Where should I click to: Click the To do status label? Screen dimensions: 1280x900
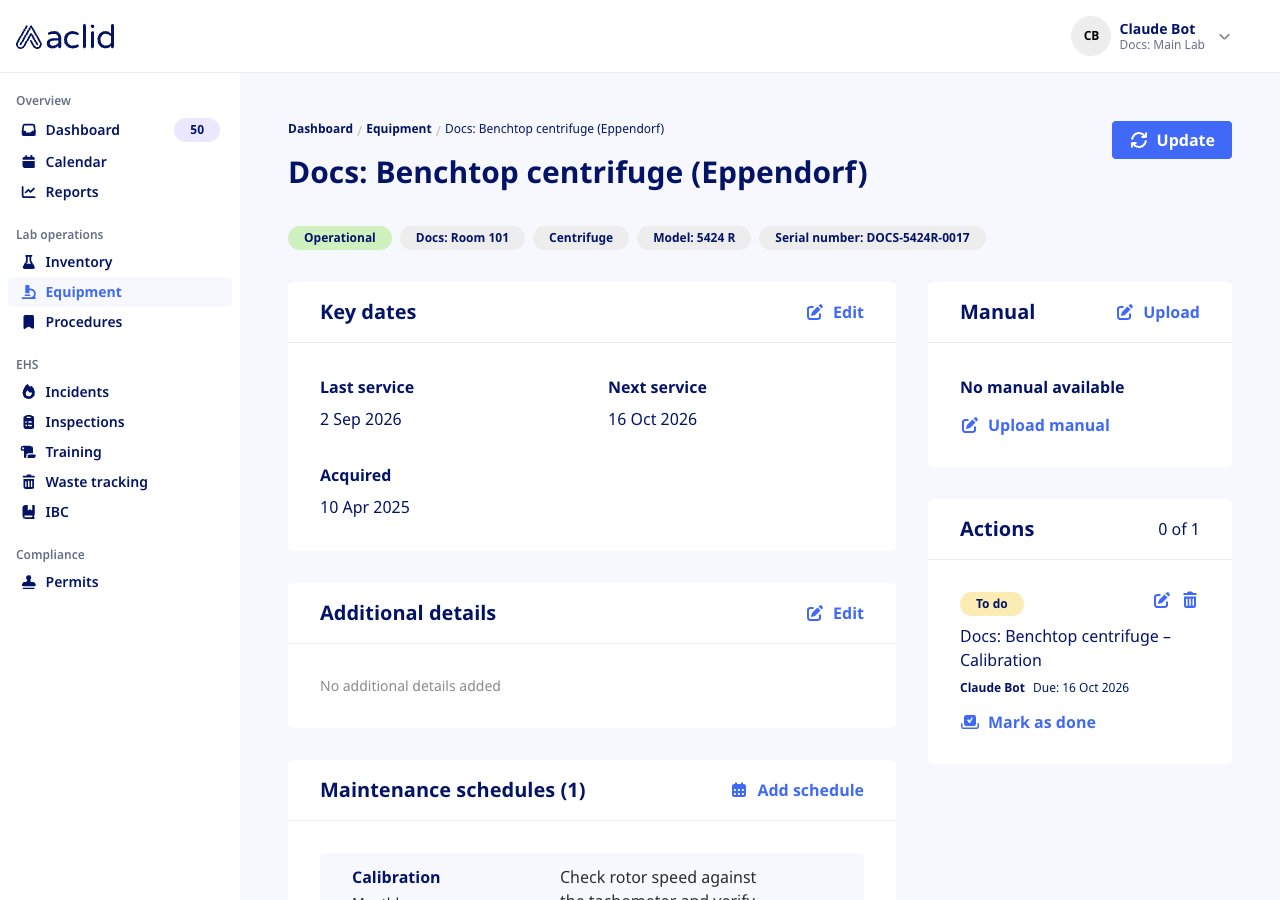[x=992, y=604]
